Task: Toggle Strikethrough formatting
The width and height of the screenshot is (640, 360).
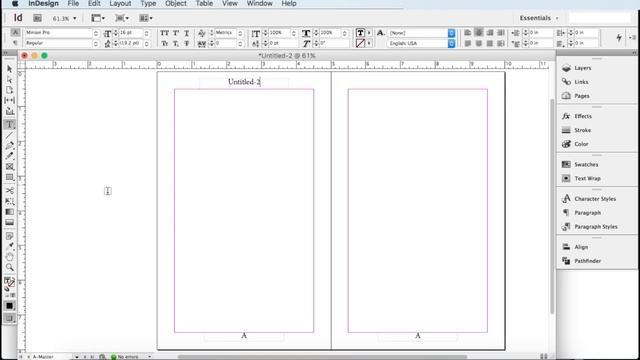Action: pos(187,43)
